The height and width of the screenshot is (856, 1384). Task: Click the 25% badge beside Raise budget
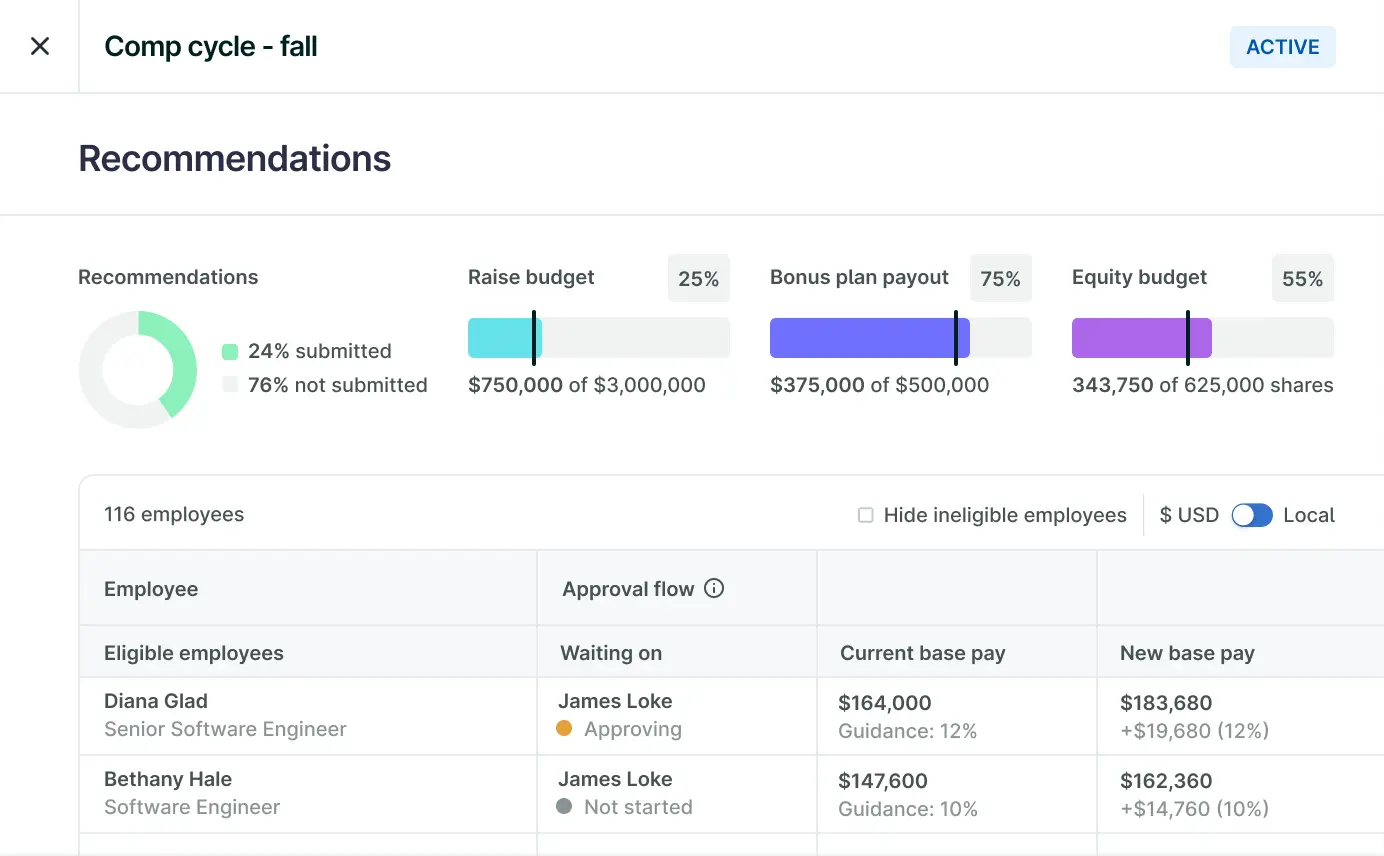(x=699, y=278)
